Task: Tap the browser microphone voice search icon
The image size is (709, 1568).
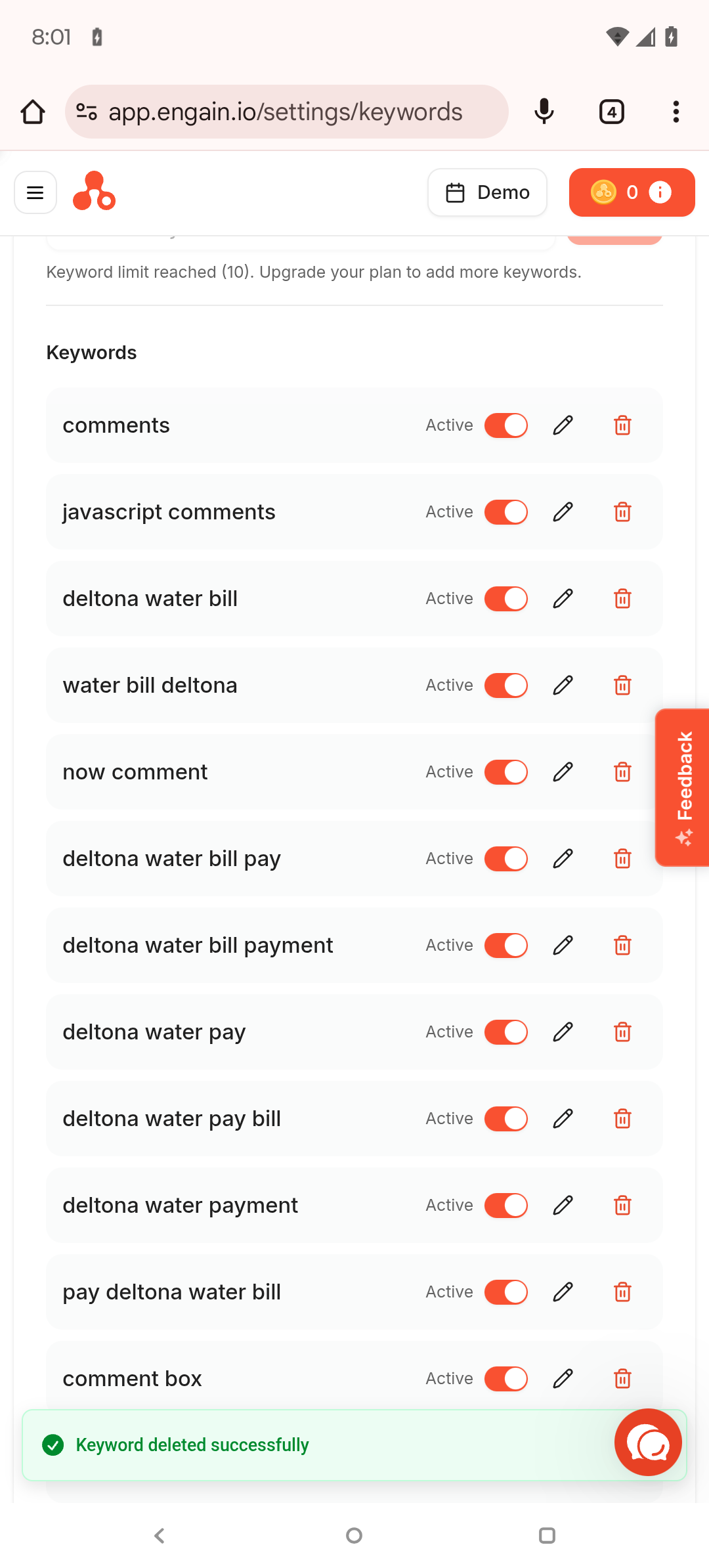Action: tap(544, 112)
